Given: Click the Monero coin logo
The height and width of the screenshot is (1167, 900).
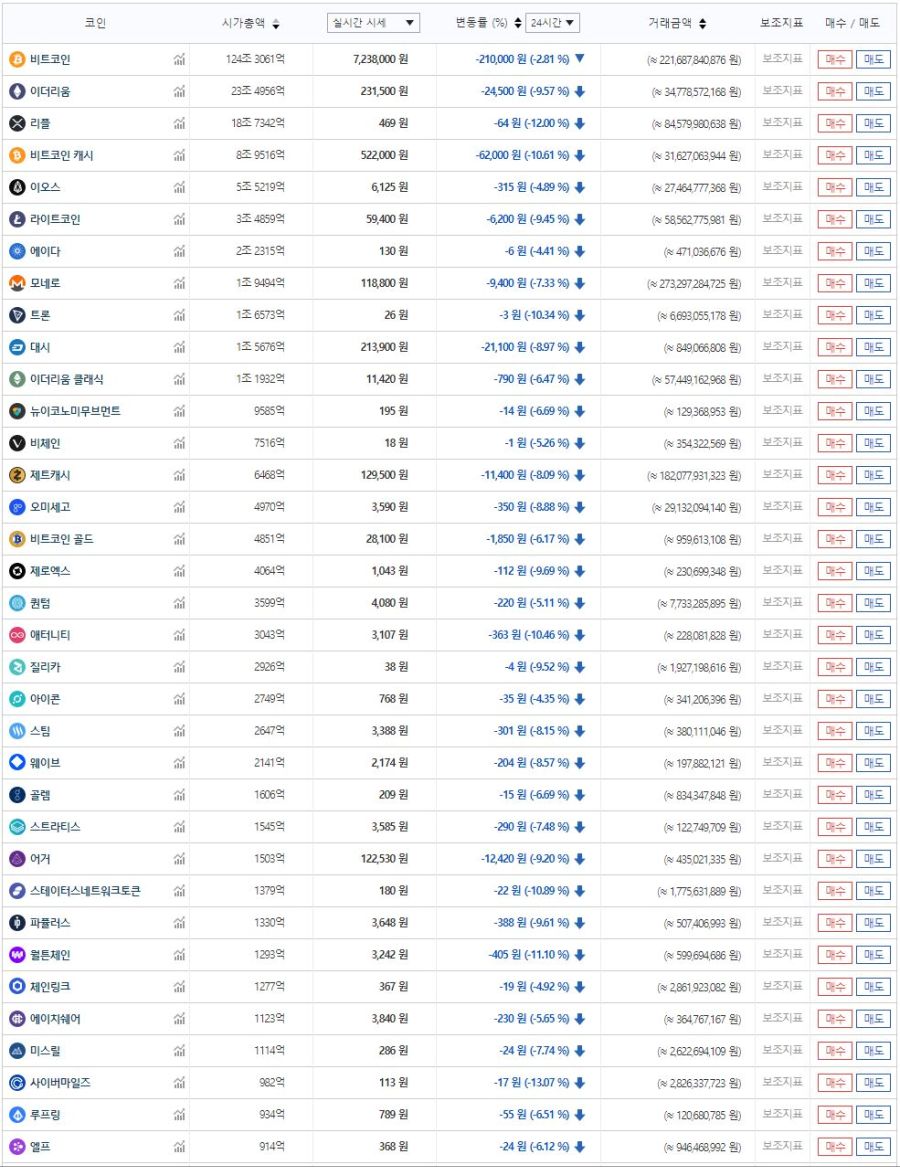Looking at the screenshot, I should [17, 284].
